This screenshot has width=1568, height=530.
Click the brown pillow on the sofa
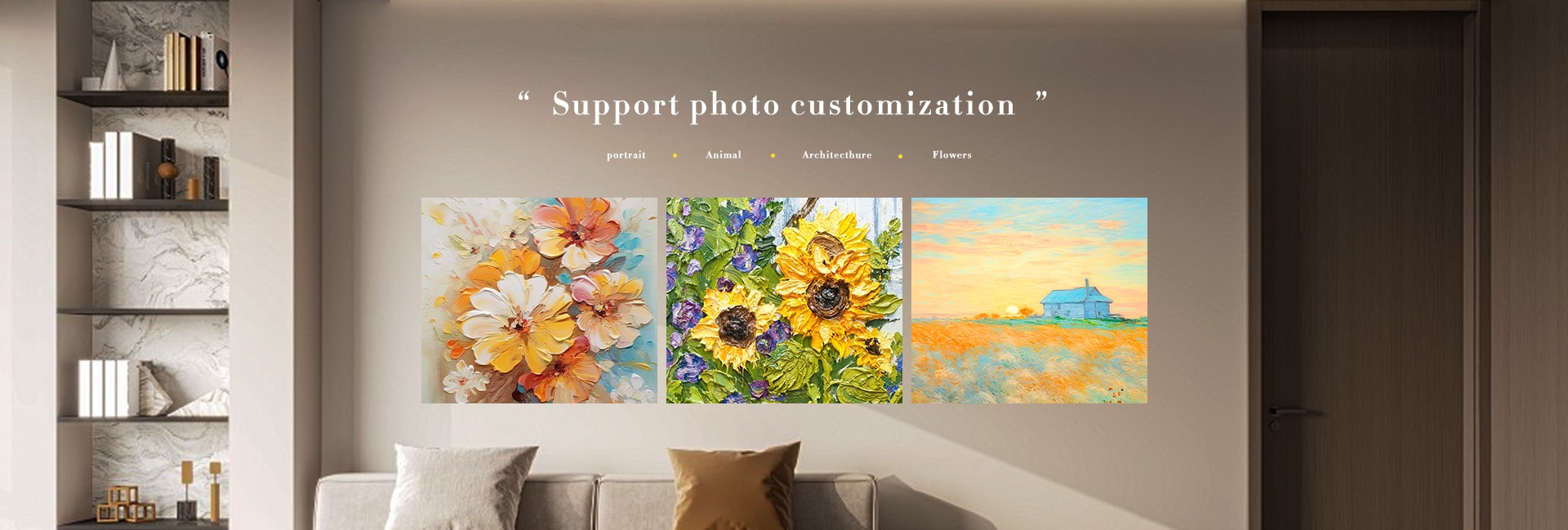[x=733, y=486]
